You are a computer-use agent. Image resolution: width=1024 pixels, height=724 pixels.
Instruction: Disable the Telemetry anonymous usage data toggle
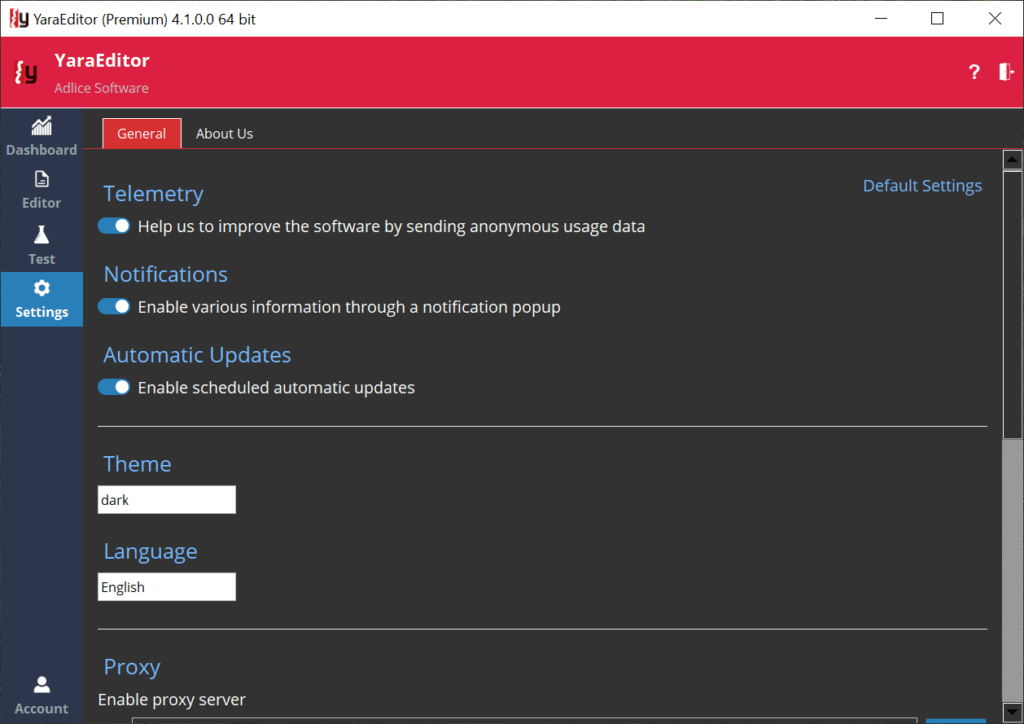point(114,226)
